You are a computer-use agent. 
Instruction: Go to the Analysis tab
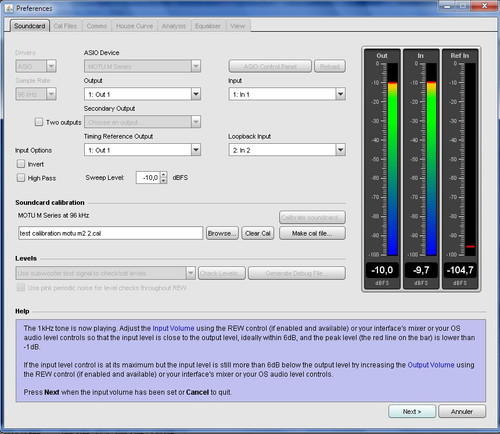click(174, 26)
